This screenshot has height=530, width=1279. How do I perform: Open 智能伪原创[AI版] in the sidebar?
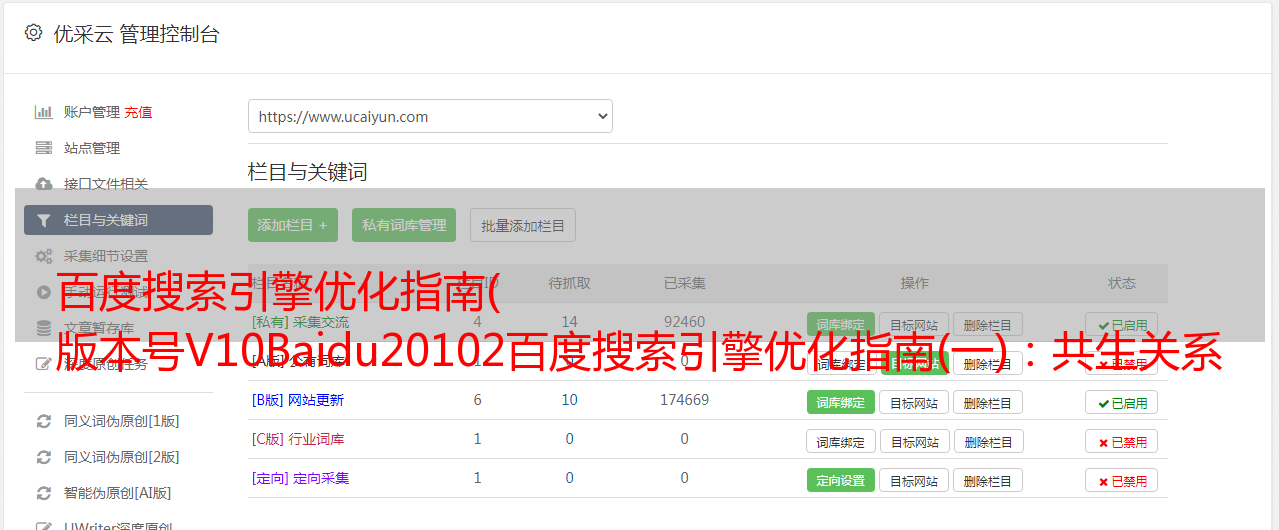(x=118, y=493)
